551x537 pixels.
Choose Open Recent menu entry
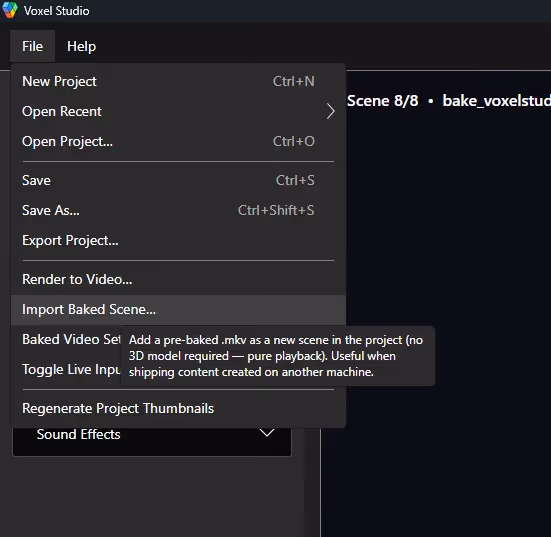pos(179,111)
